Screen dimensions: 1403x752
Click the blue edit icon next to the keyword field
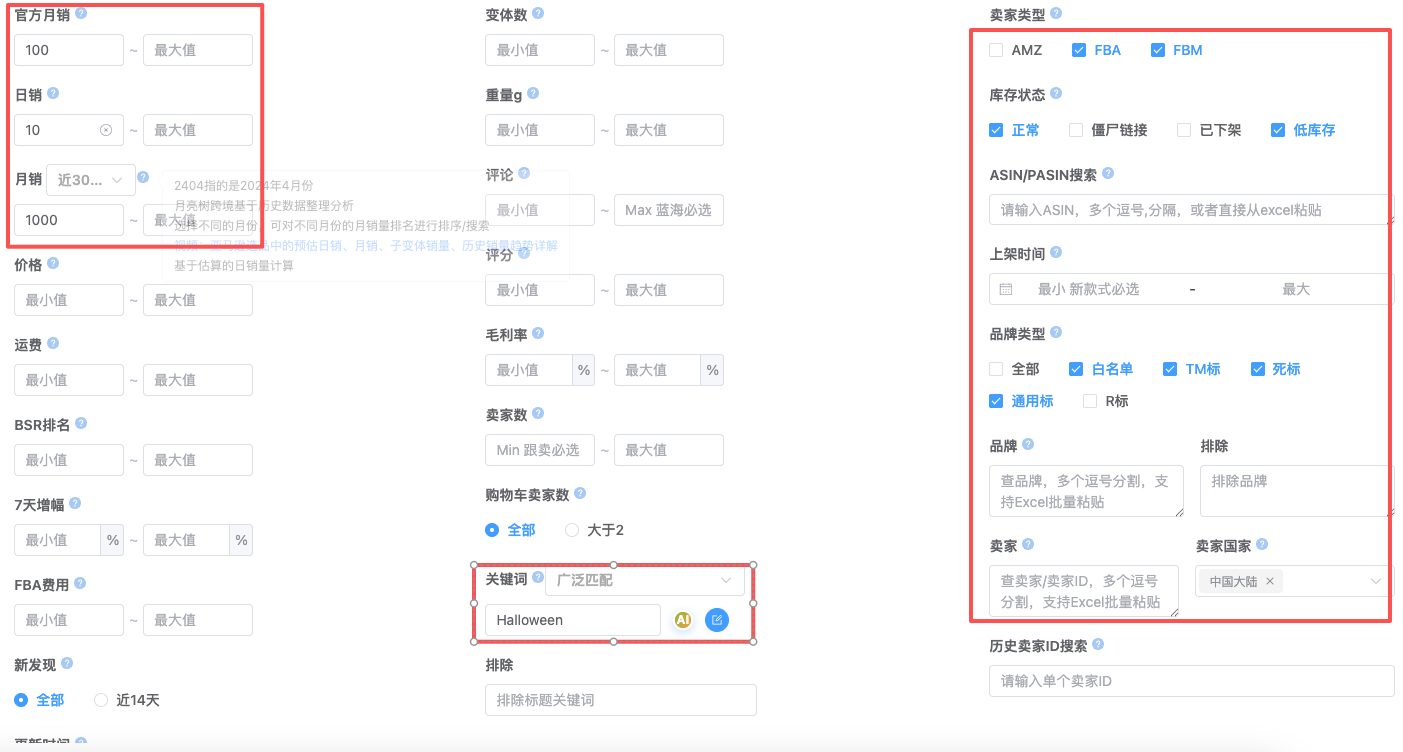(x=716, y=620)
